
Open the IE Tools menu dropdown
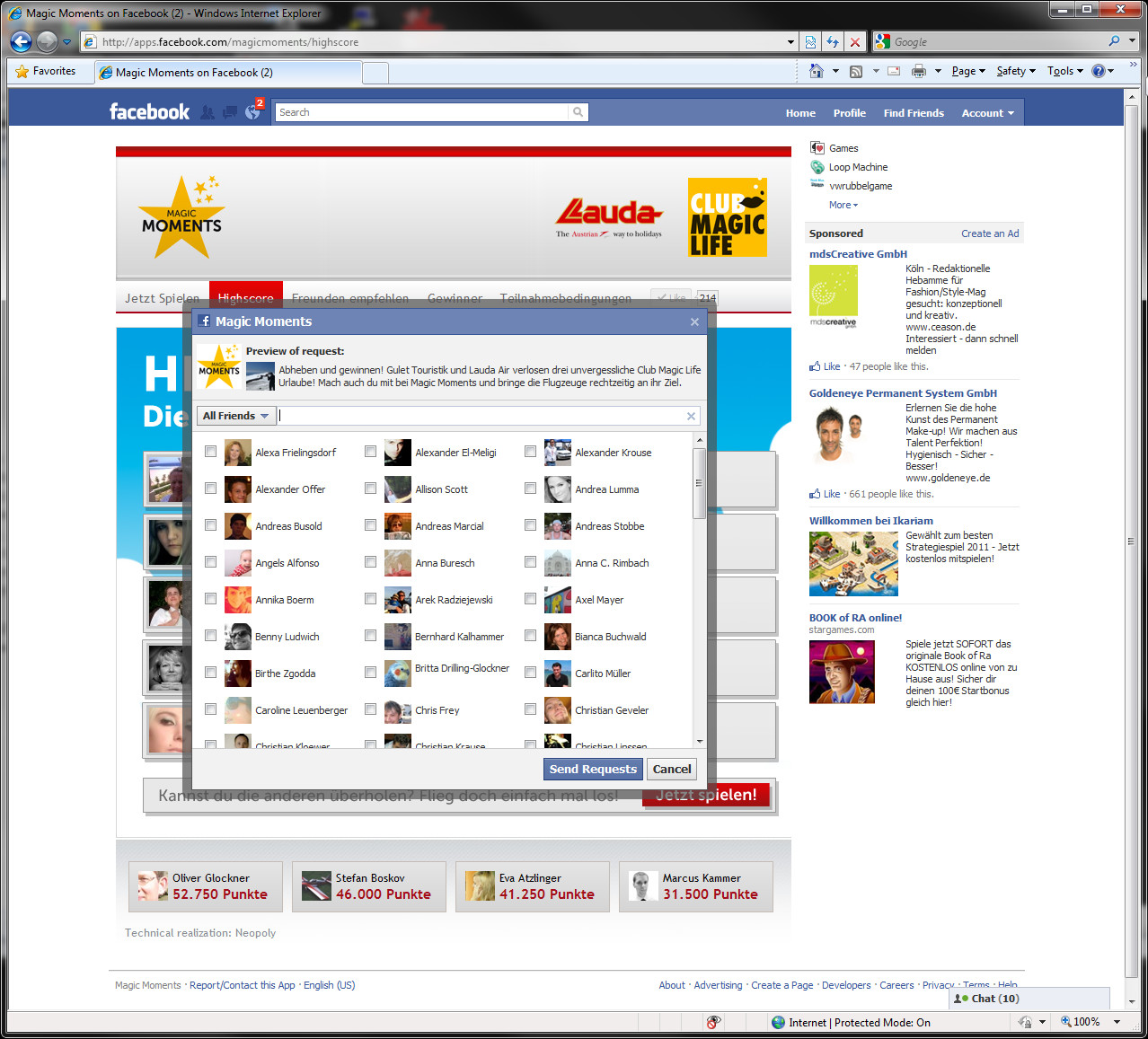click(1065, 71)
